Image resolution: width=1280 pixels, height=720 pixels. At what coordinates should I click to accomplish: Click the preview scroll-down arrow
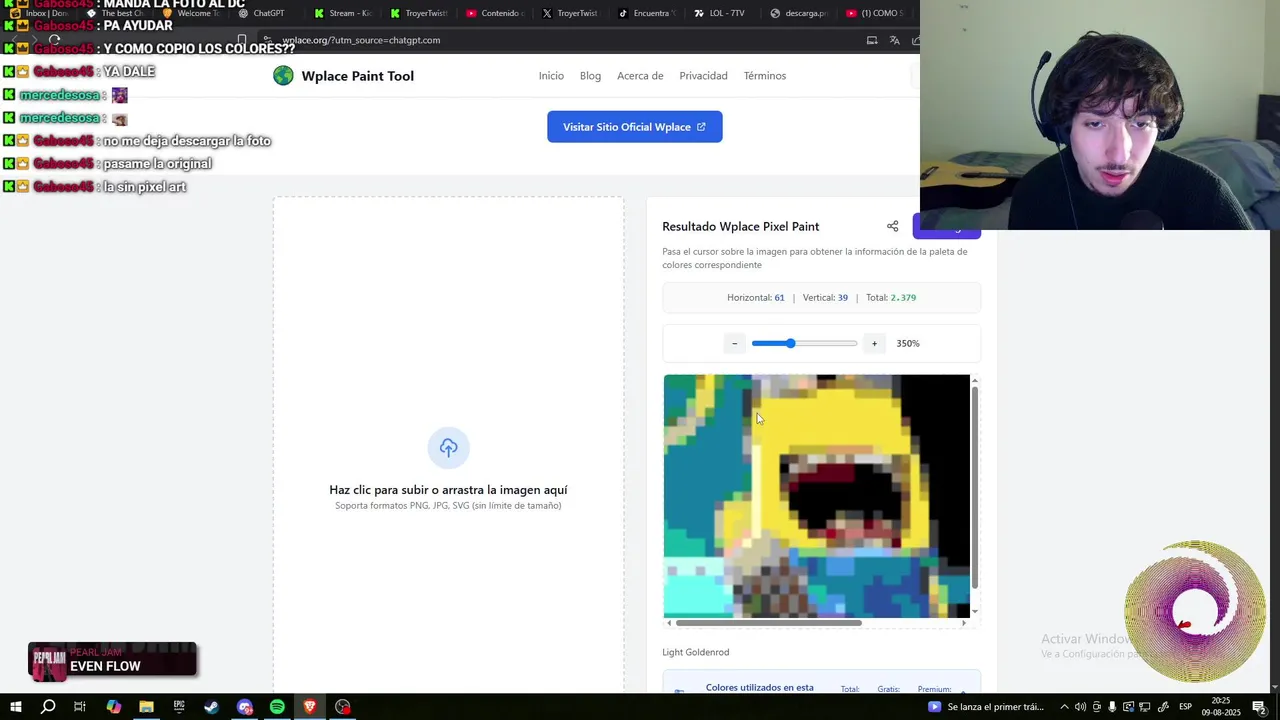[975, 611]
